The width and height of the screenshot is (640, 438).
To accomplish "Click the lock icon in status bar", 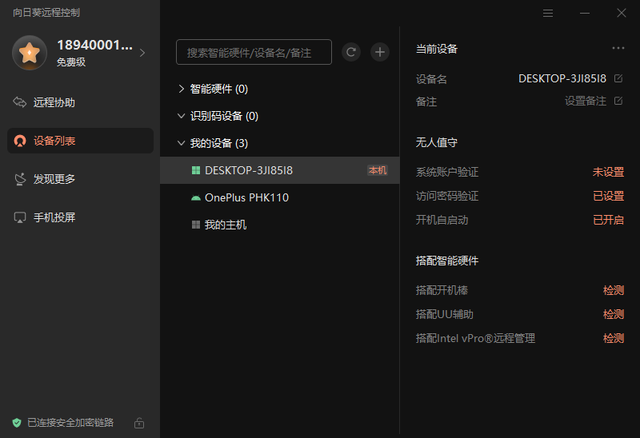I will (139, 423).
